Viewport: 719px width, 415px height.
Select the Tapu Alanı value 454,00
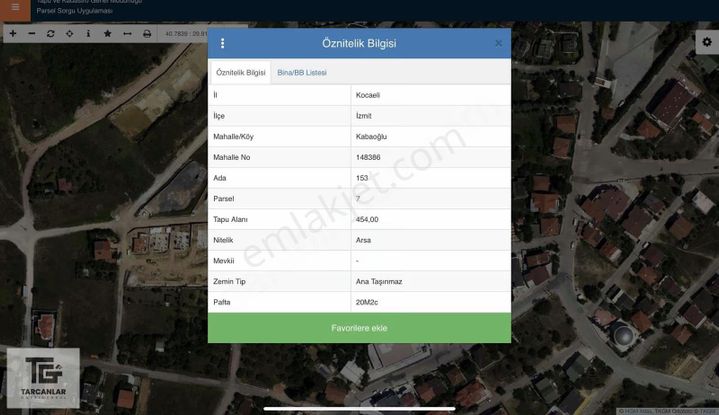coord(367,219)
